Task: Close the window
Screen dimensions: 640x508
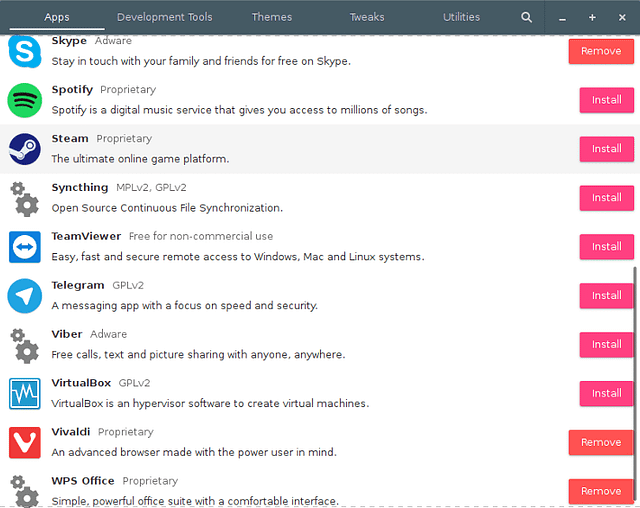Action: pyautogui.click(x=622, y=17)
